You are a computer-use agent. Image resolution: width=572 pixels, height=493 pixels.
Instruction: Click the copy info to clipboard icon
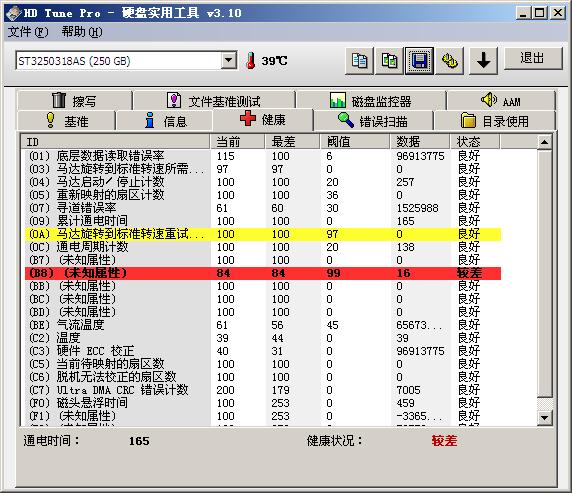coord(359,61)
